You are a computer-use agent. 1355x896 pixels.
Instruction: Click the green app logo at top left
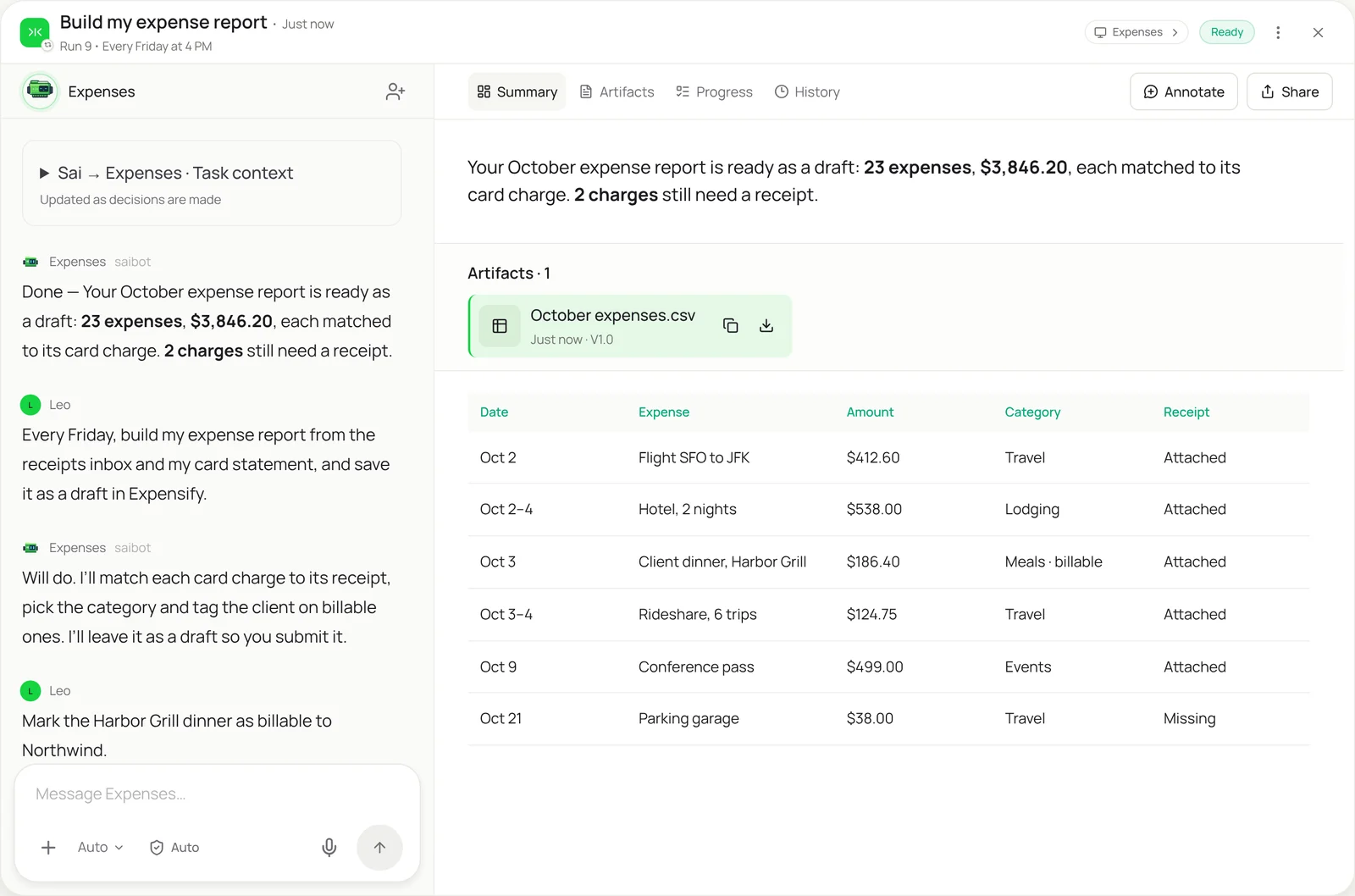pyautogui.click(x=35, y=32)
